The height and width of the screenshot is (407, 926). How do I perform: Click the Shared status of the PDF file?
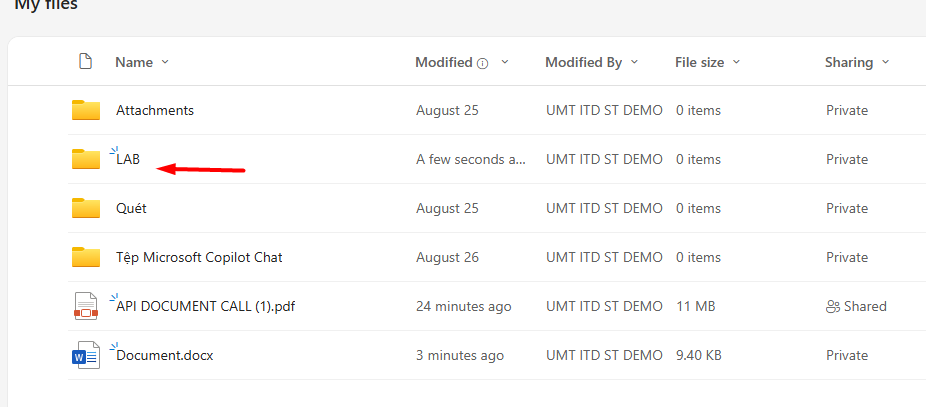coord(864,306)
